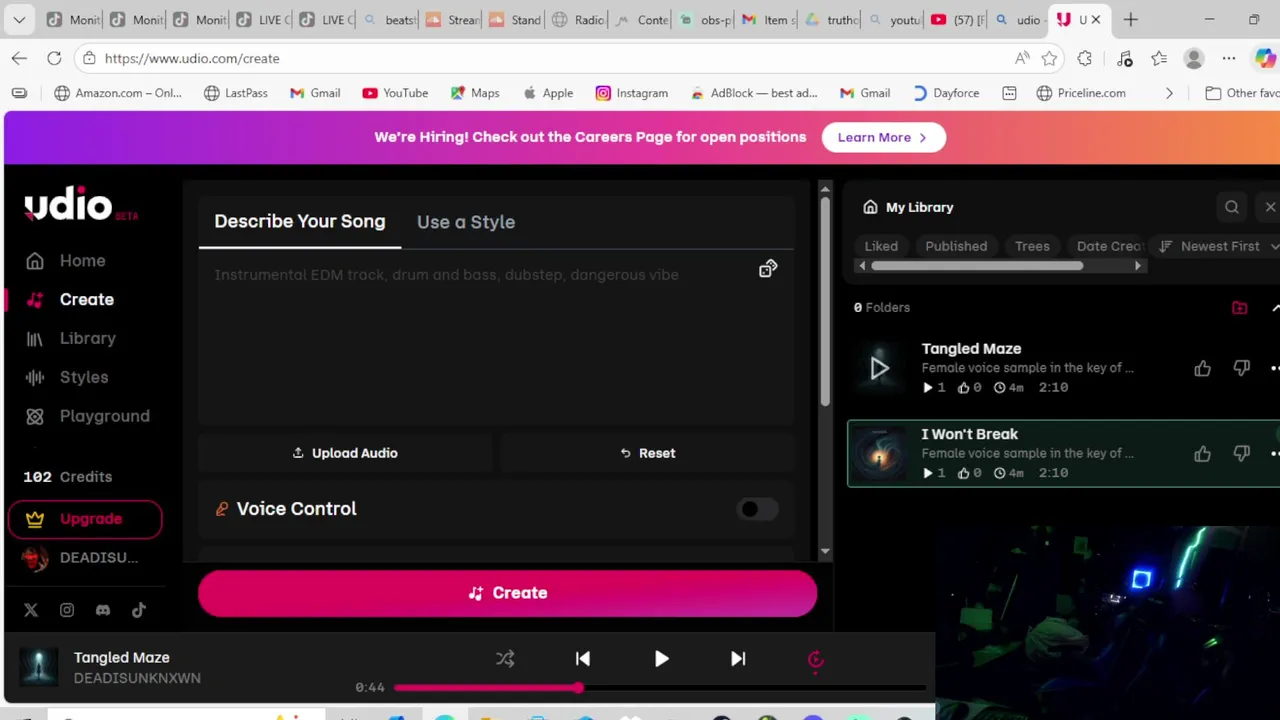Search in My Library panel

(x=1232, y=207)
